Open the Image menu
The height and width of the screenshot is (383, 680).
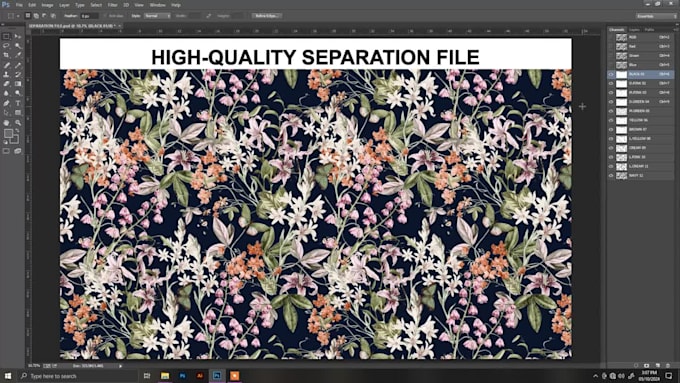[x=47, y=5]
